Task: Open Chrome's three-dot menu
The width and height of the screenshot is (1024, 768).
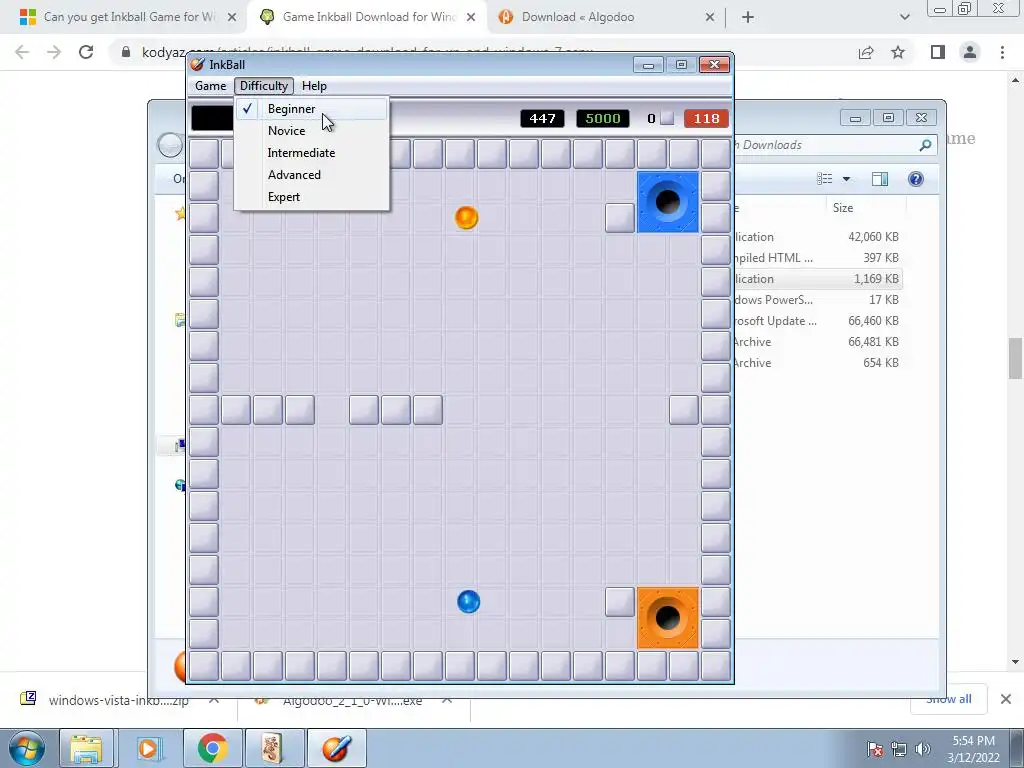Action: (1002, 52)
